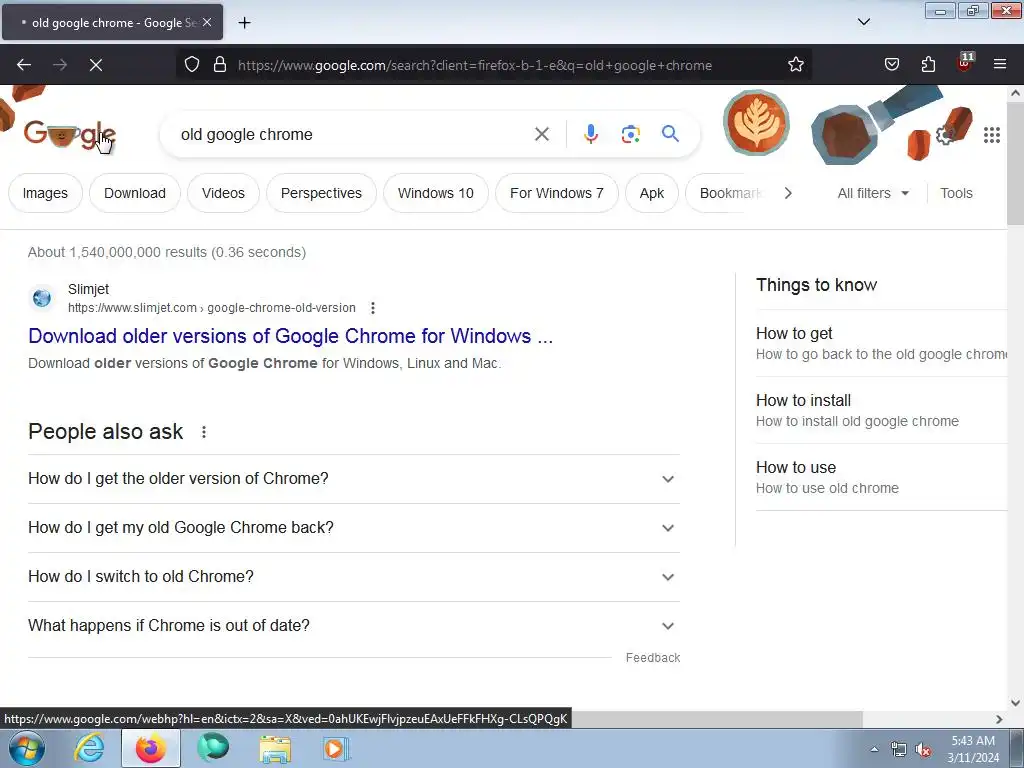Open the Extensions puzzle icon
Viewport: 1024px width, 768px height.
[928, 65]
